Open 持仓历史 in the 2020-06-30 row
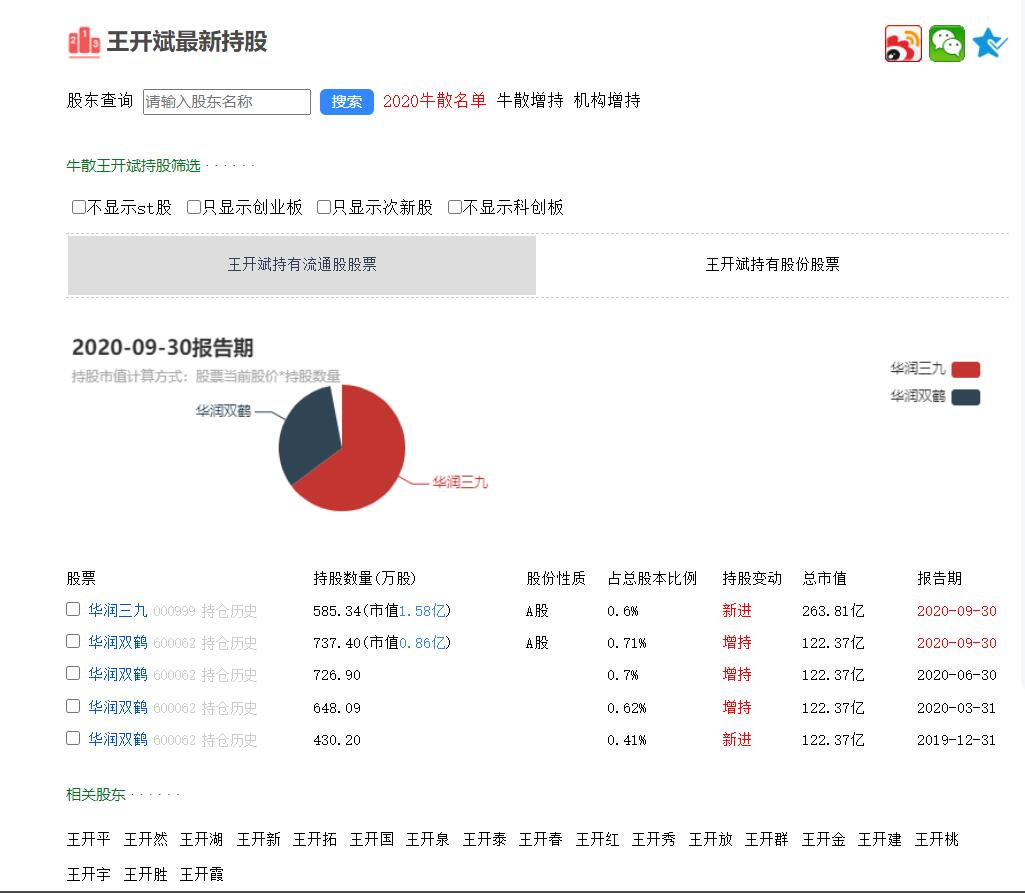 tap(229, 675)
